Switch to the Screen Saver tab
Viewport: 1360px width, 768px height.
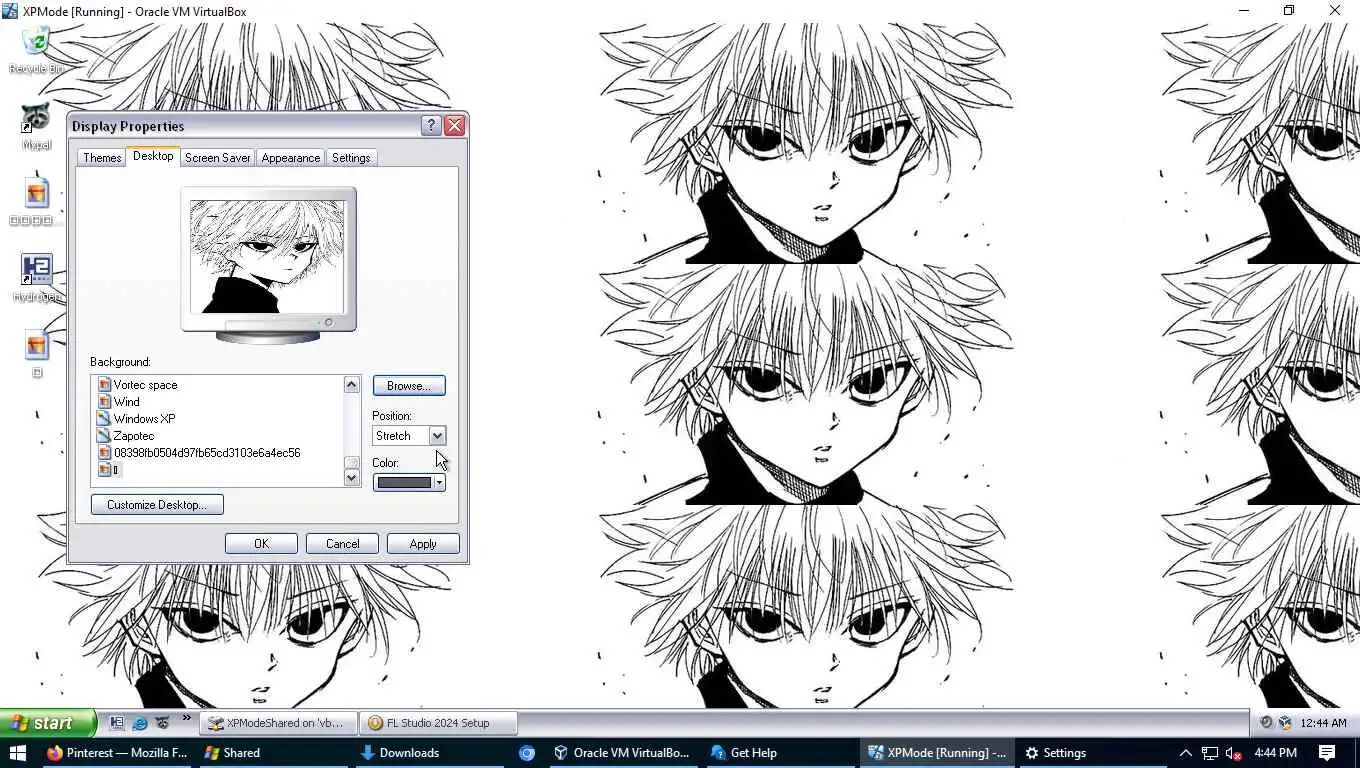[217, 158]
